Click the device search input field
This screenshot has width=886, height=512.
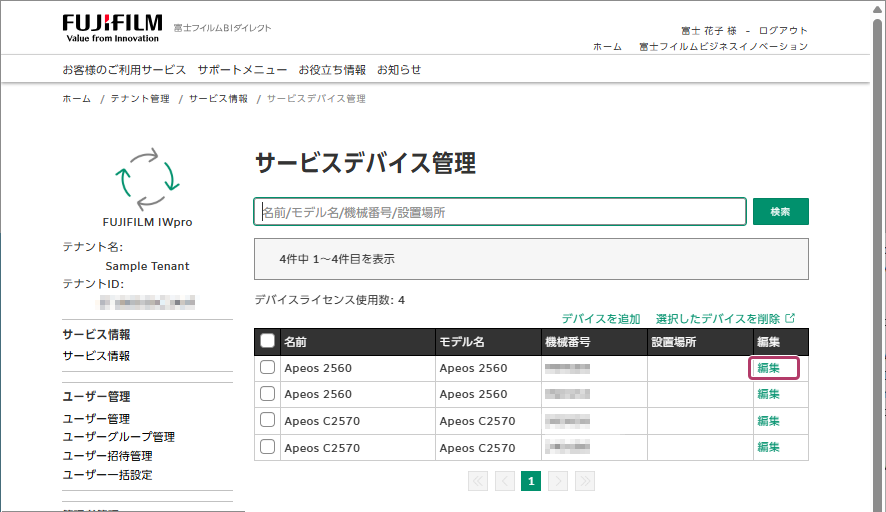point(499,212)
